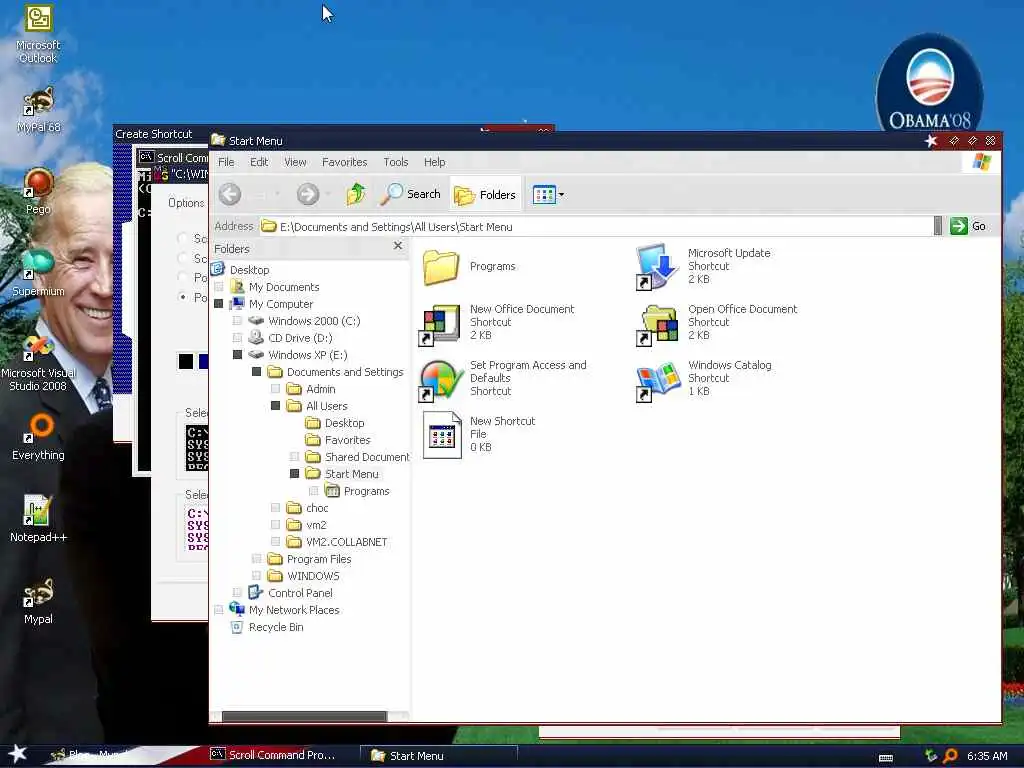Launch the Supermium desktop icon
Screen dimensions: 1024x768
pyautogui.click(x=38, y=273)
